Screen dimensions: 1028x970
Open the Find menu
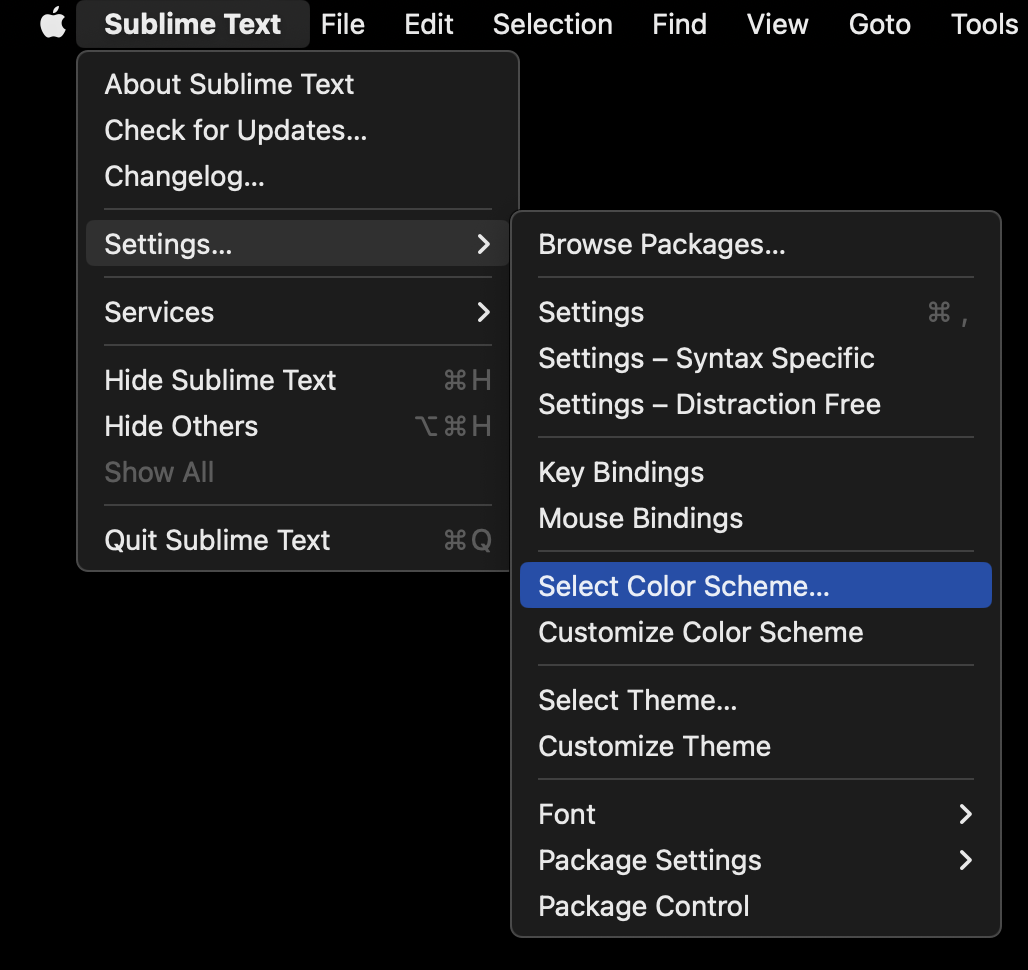coord(679,24)
